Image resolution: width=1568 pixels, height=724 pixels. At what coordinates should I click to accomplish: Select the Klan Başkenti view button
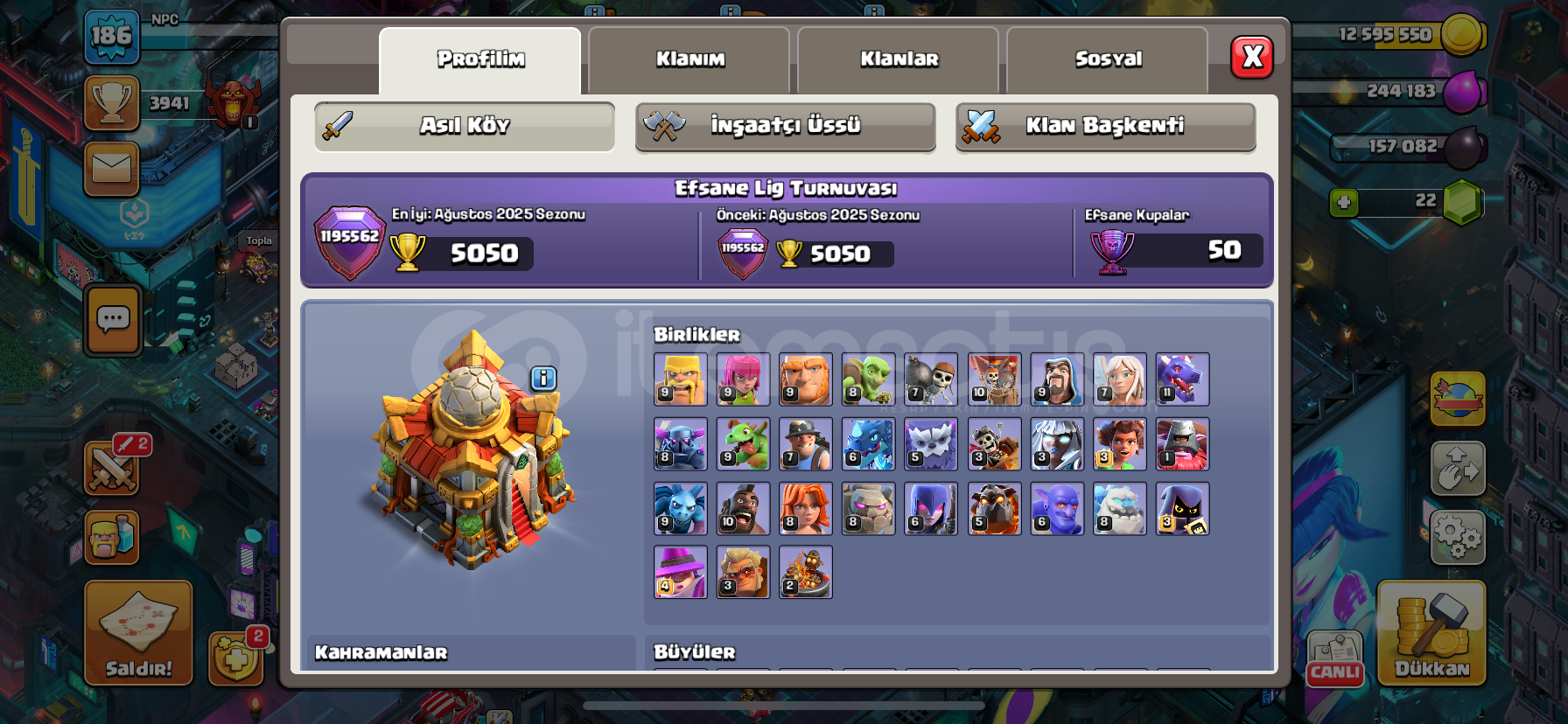click(x=1106, y=127)
